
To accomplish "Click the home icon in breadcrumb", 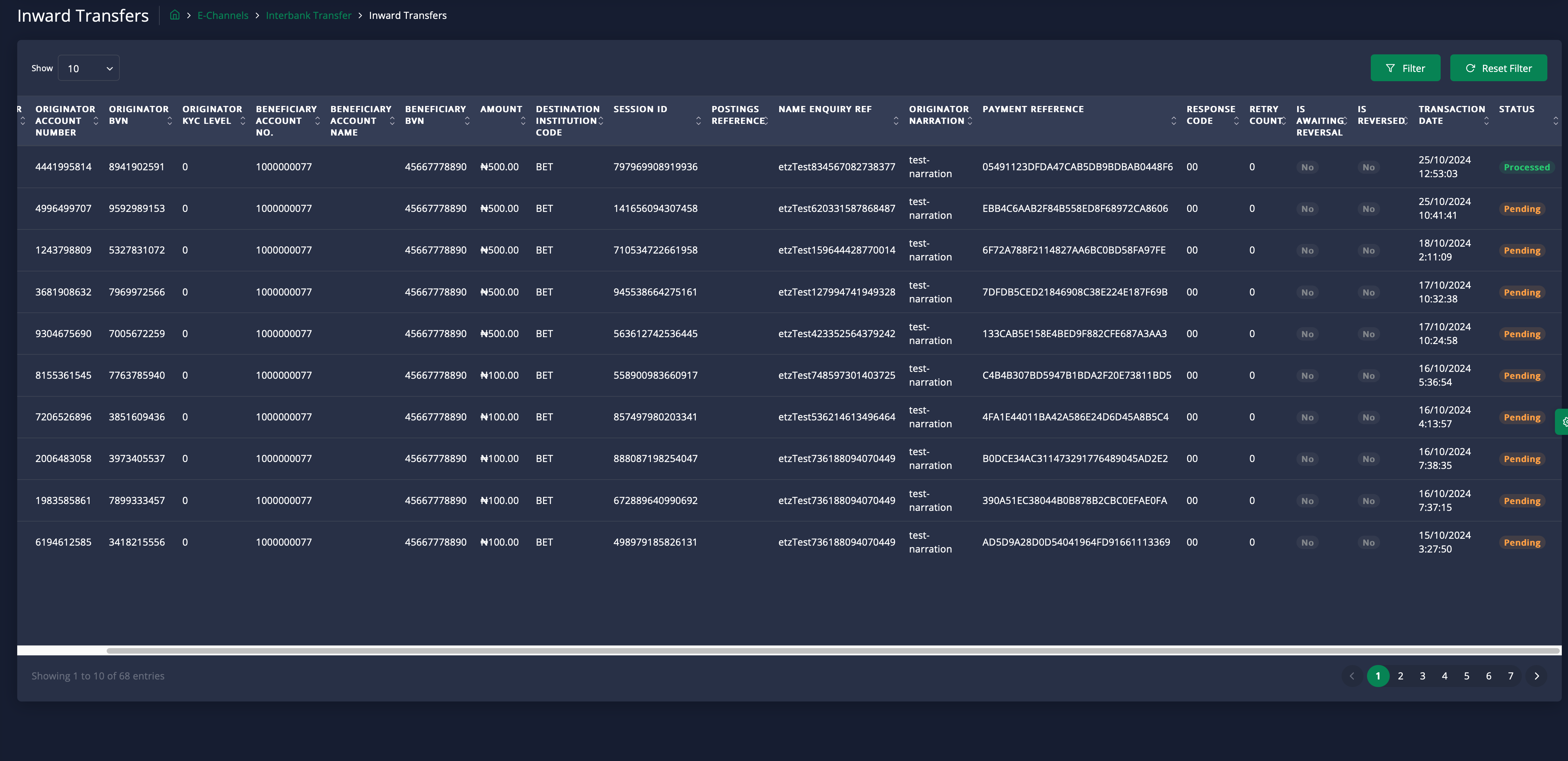I will pos(175,15).
